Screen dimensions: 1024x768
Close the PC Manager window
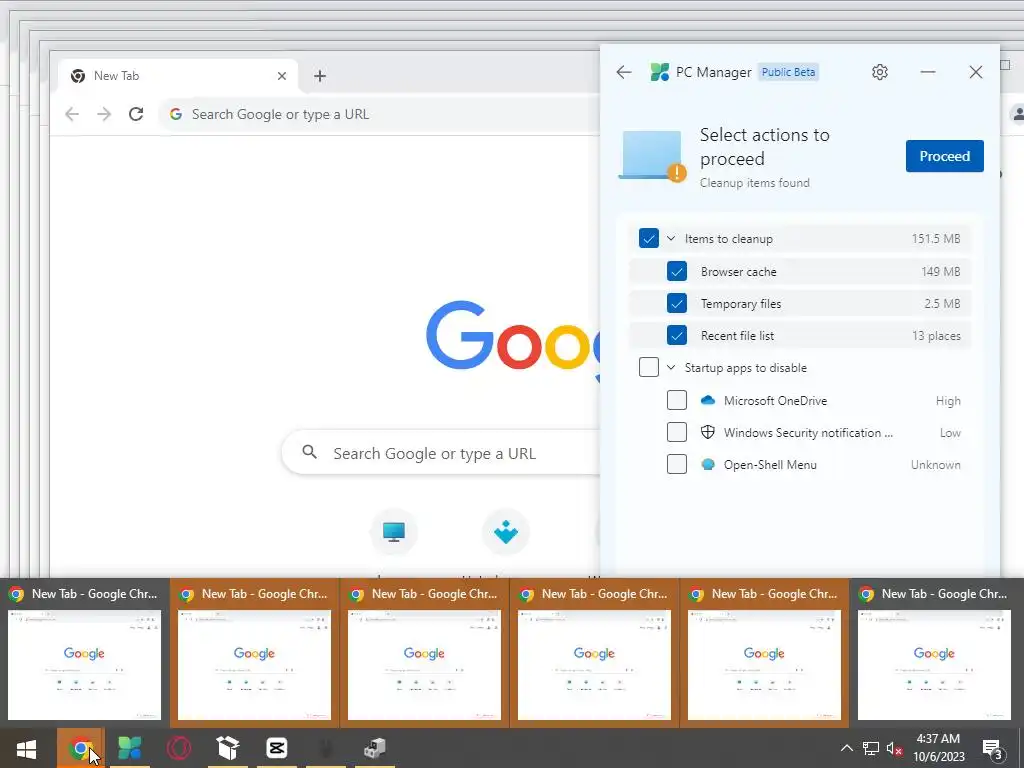coord(976,72)
